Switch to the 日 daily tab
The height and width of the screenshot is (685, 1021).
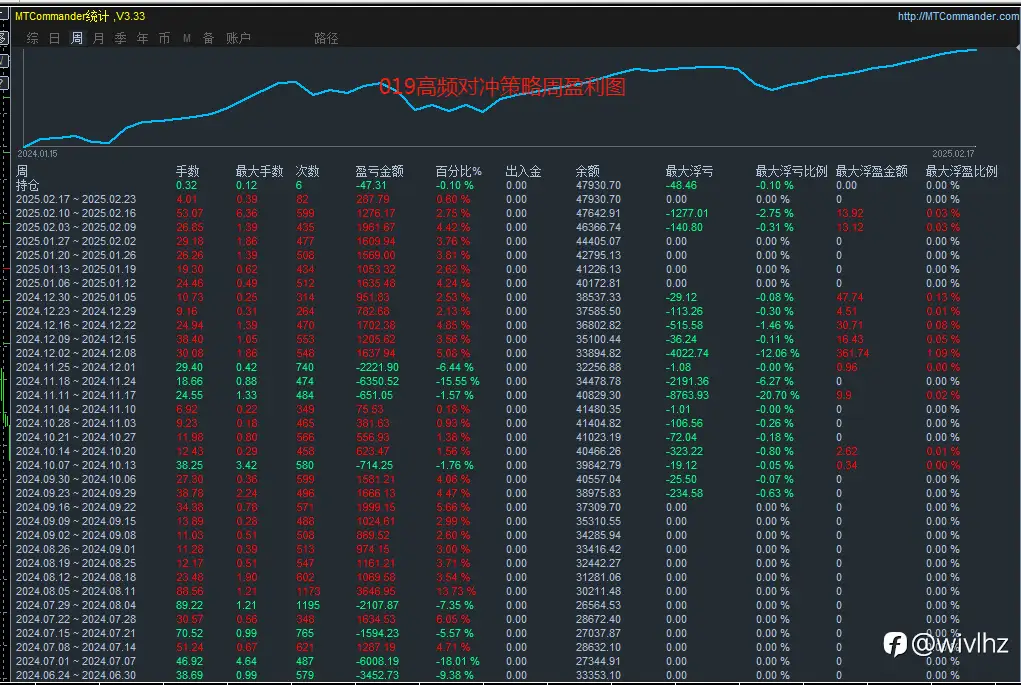pyautogui.click(x=55, y=38)
